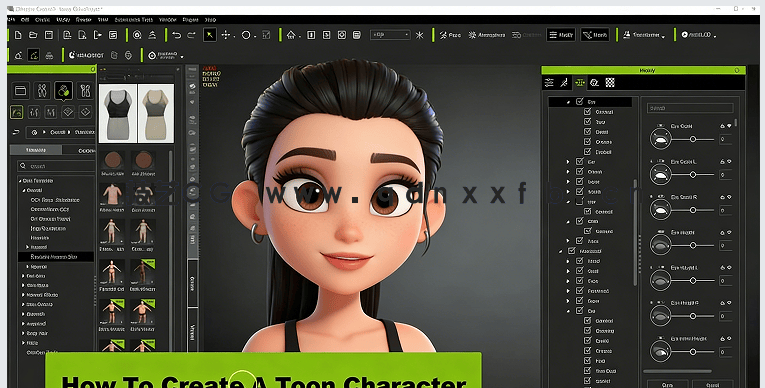Switch to the Template tab in content panel

point(36,150)
